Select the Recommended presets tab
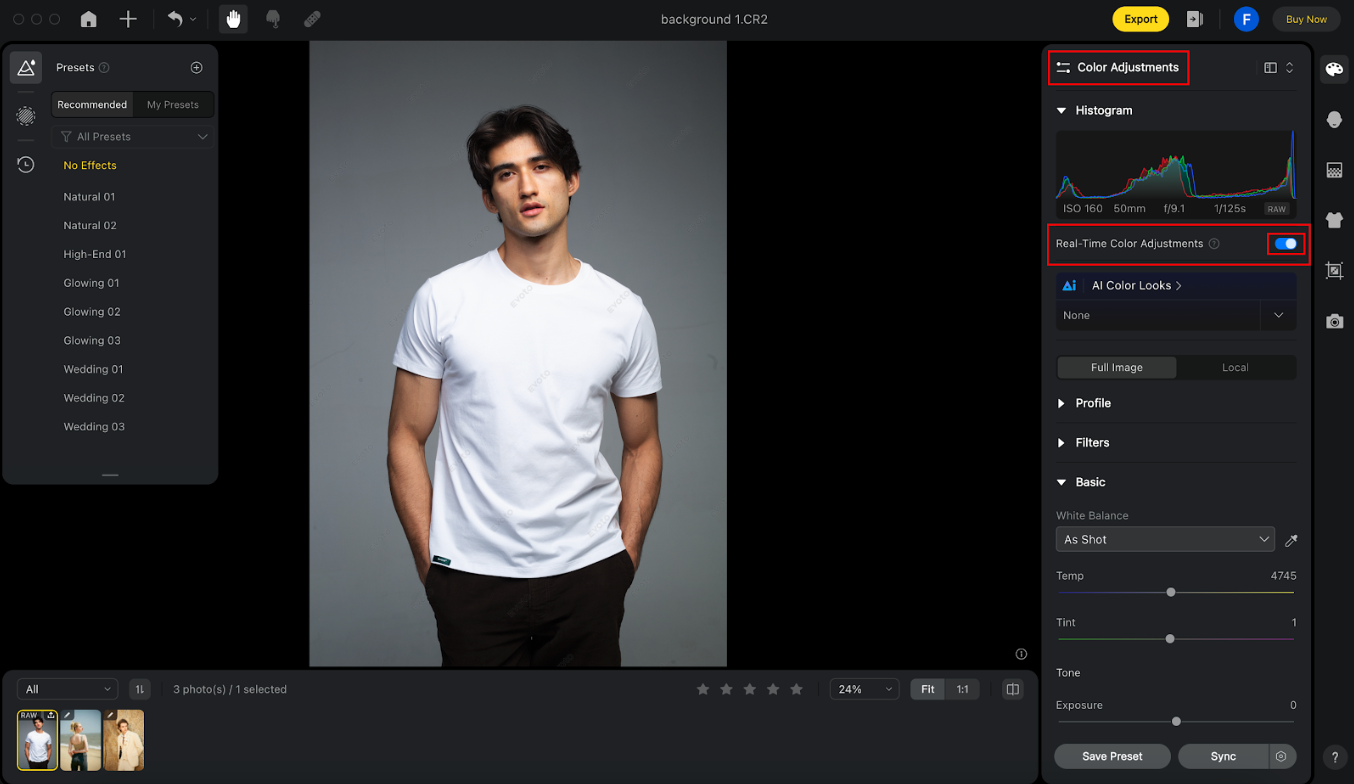 (x=92, y=104)
